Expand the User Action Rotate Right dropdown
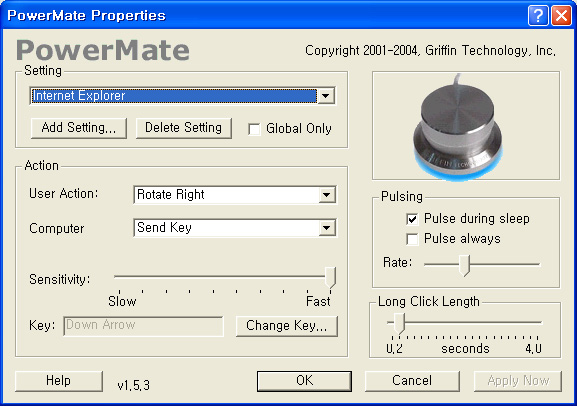Viewport: 577px width, 406px height. coord(326,195)
